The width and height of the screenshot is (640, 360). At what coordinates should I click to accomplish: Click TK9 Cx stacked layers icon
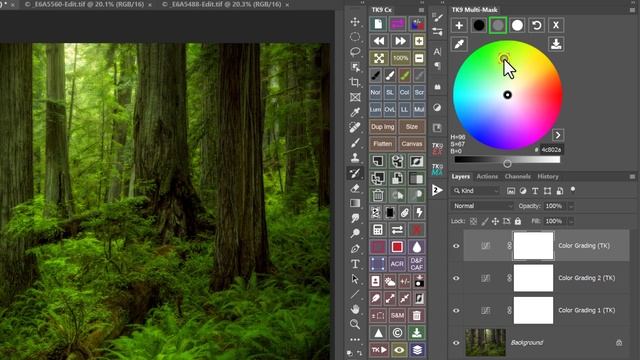(416, 350)
